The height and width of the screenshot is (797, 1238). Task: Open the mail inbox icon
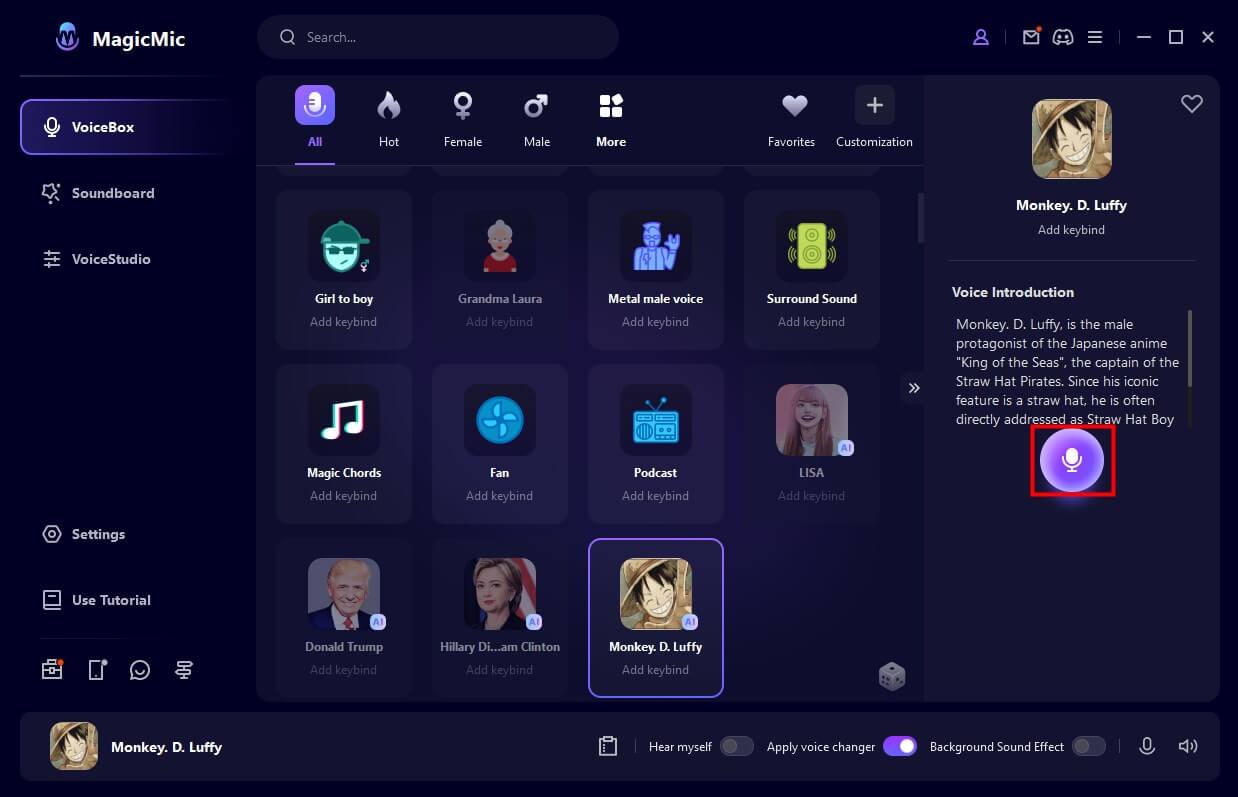1031,37
